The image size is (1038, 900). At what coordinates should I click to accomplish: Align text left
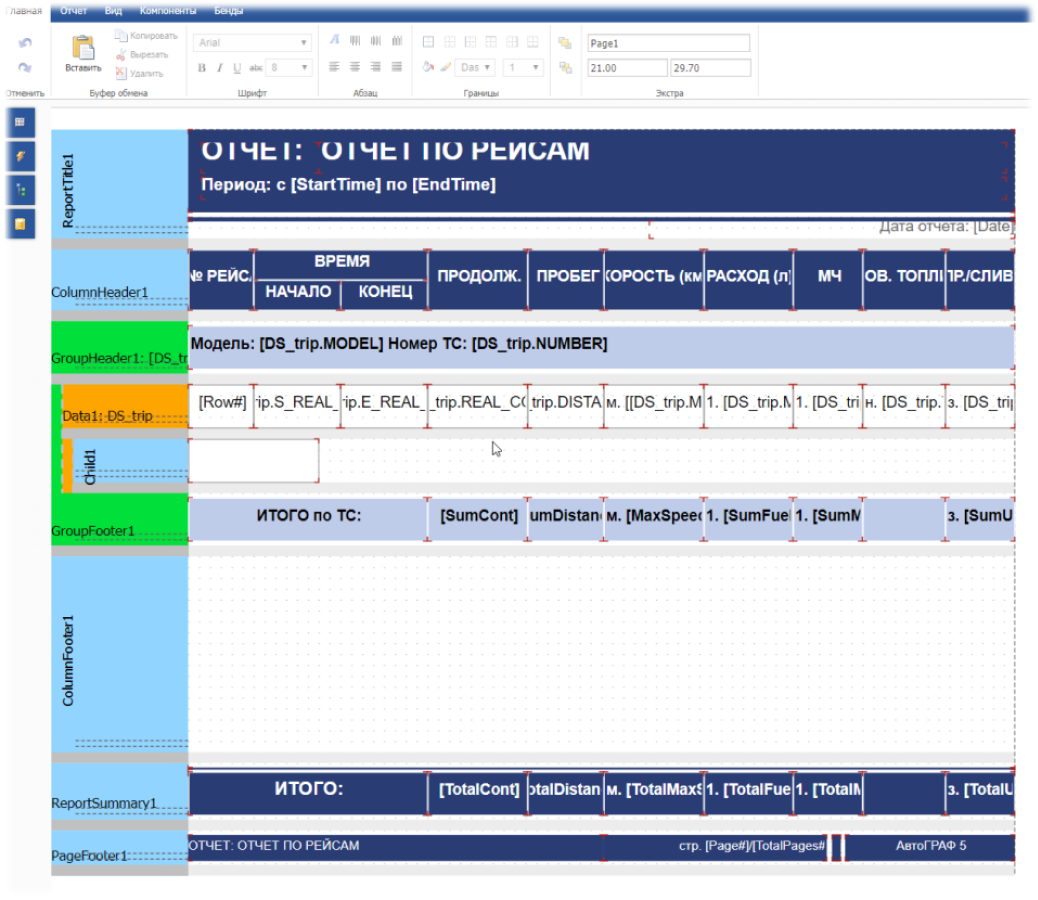tap(334, 67)
